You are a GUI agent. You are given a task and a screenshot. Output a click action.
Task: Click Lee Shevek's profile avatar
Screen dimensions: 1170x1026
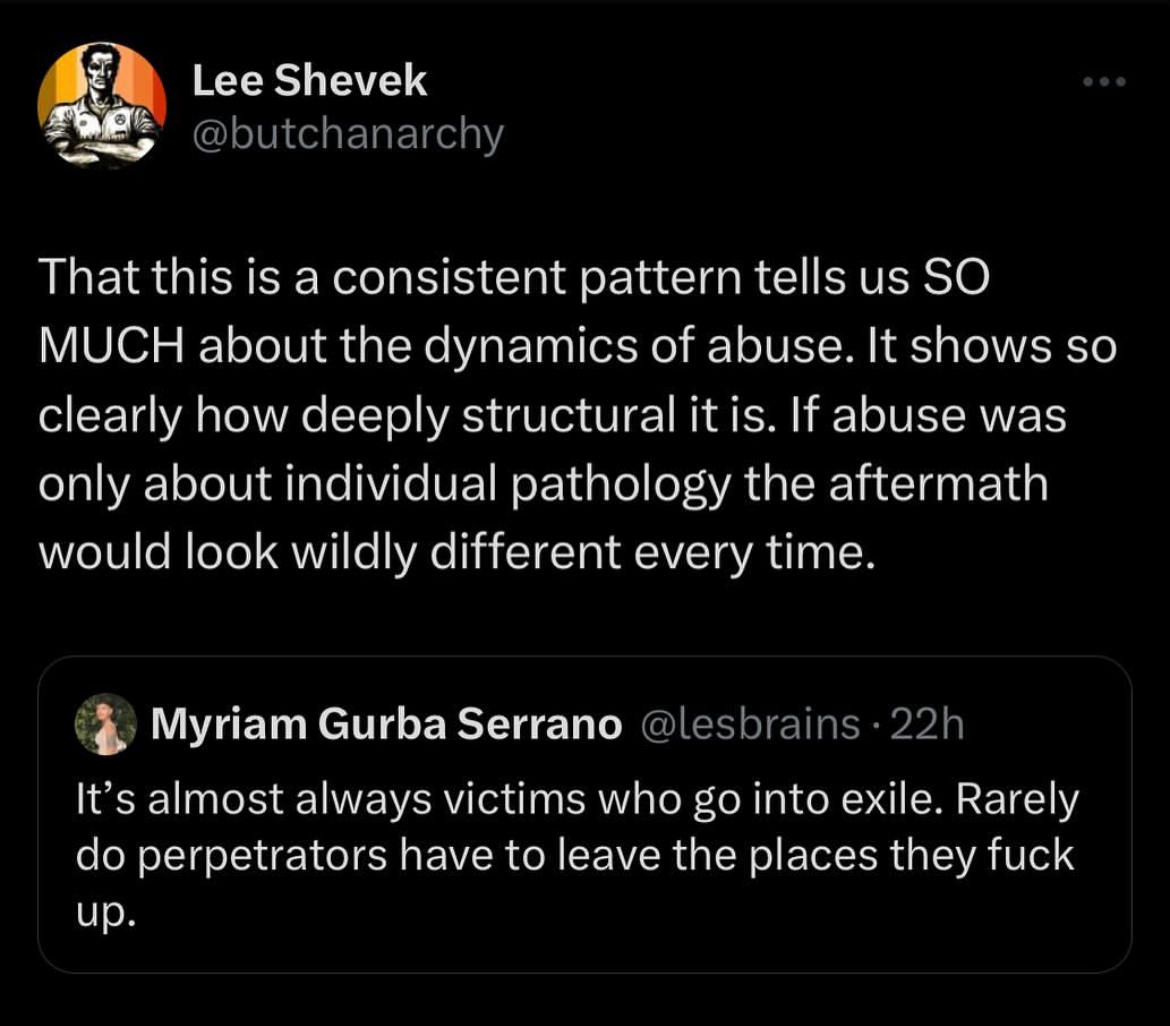(100, 103)
